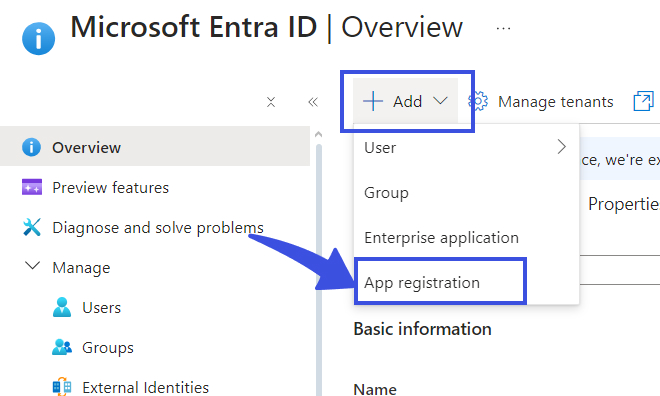
Task: Click the external link icon after Manage tenants
Action: coord(644,101)
